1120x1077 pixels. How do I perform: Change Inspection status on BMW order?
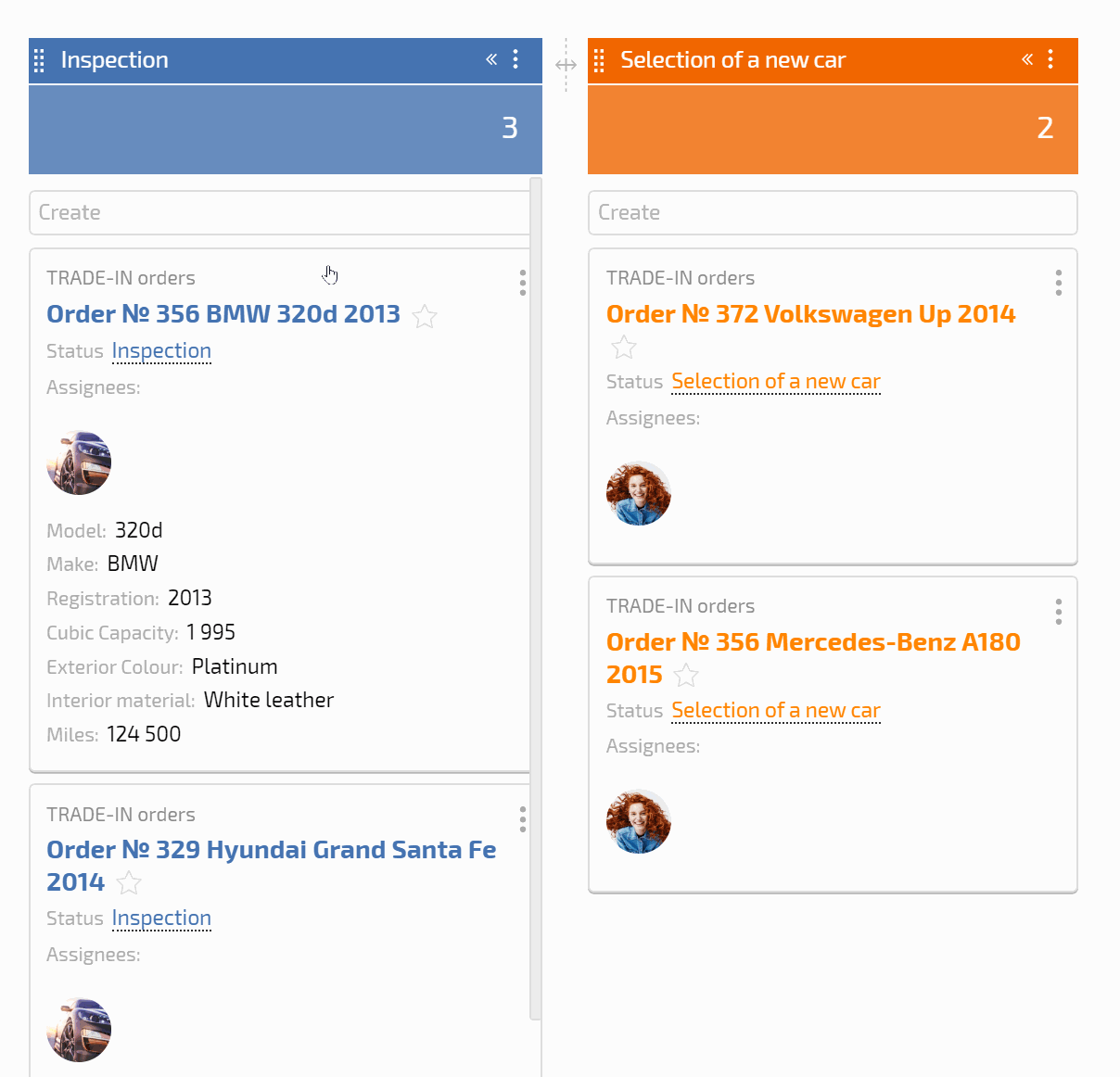click(161, 351)
